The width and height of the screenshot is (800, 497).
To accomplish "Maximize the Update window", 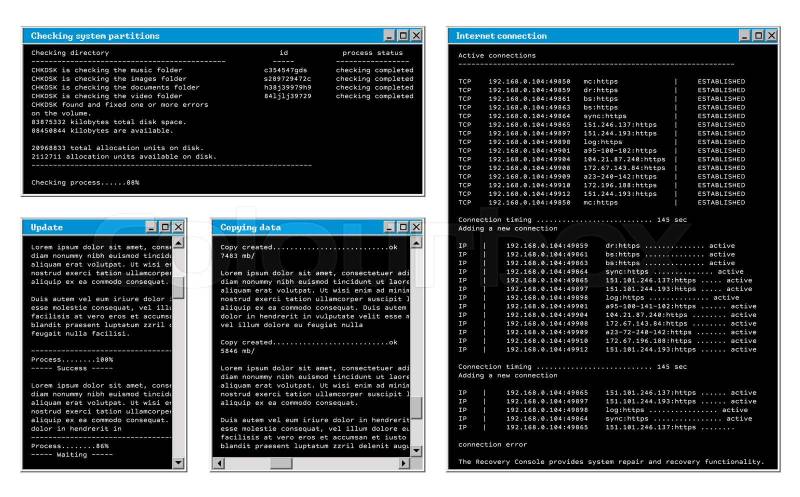I will pos(165,227).
